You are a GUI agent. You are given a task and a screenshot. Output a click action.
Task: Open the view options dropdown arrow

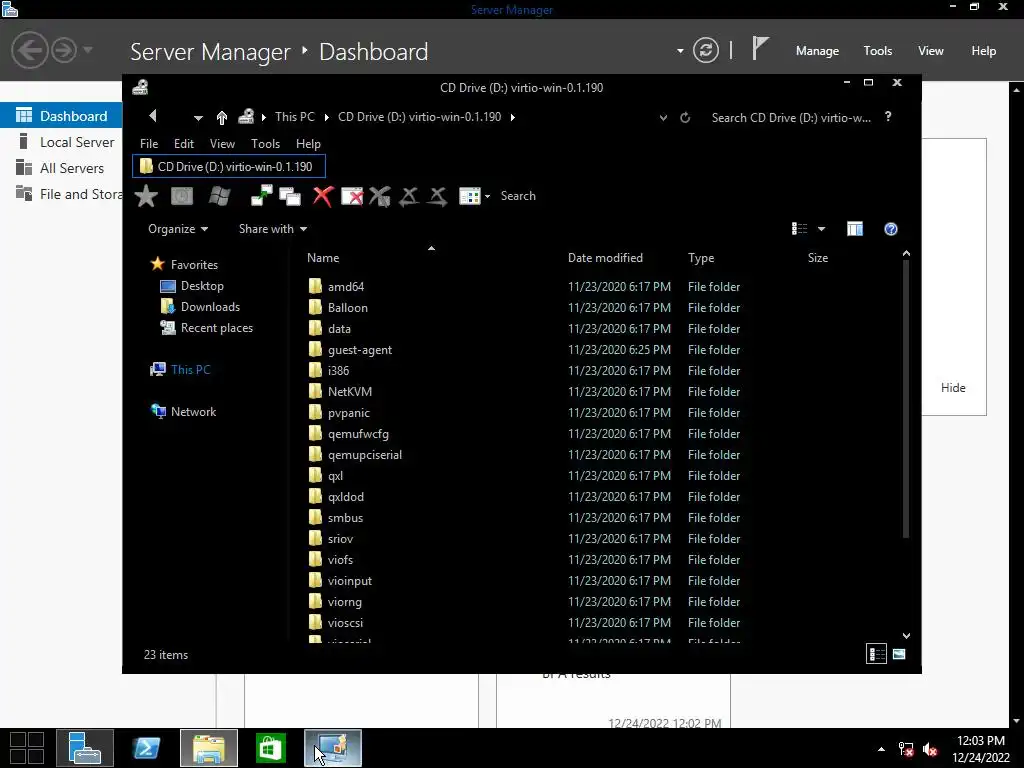pyautogui.click(x=822, y=229)
